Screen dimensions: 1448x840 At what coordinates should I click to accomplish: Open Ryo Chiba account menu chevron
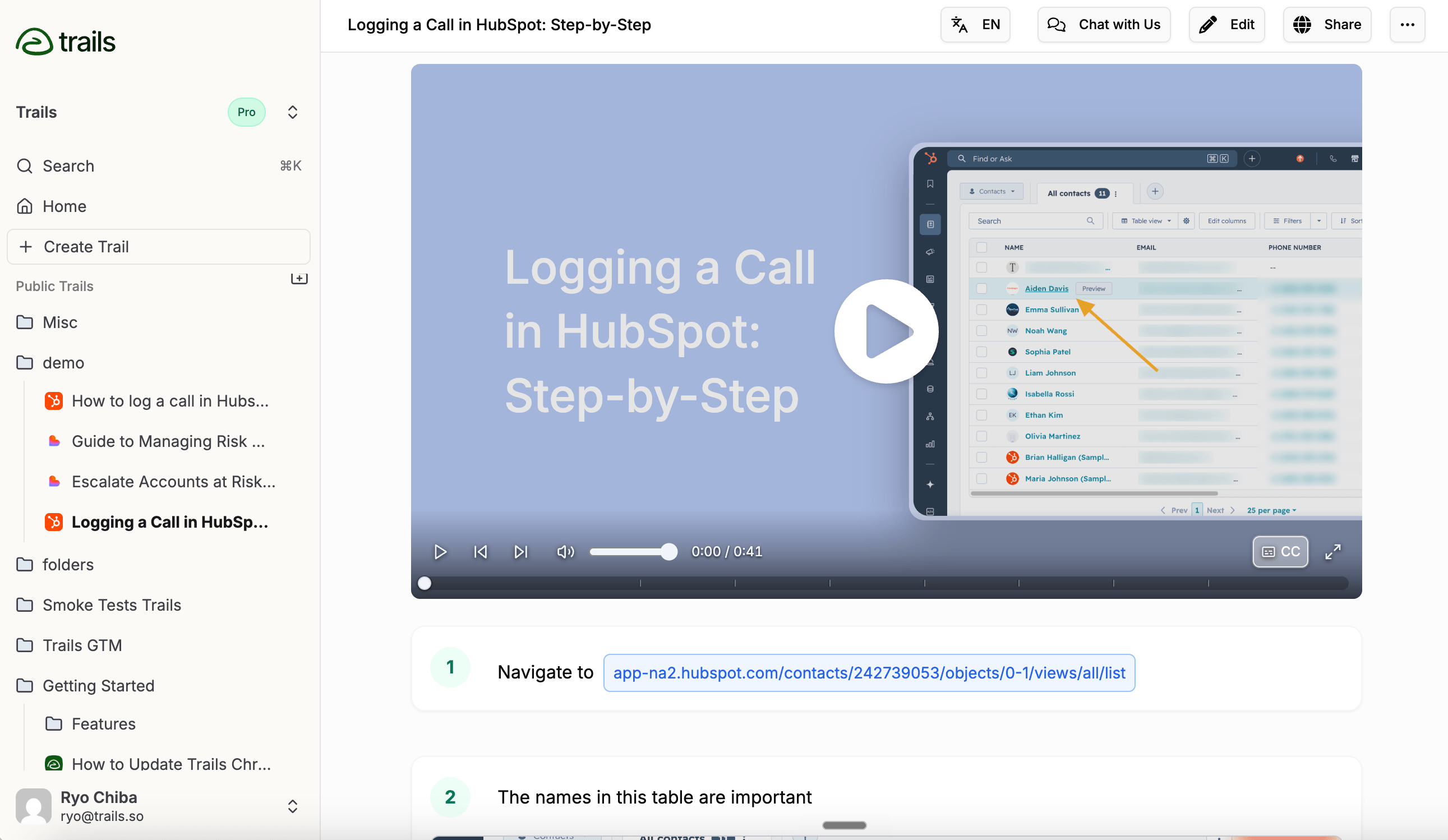(293, 806)
